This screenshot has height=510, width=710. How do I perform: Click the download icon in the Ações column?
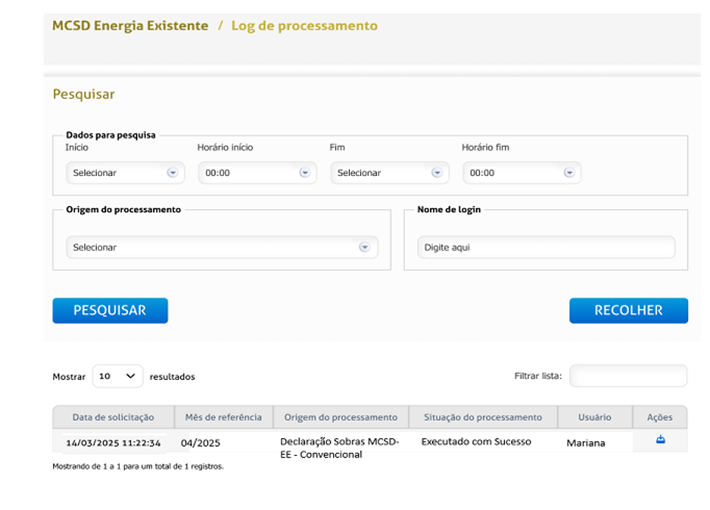pyautogui.click(x=660, y=440)
